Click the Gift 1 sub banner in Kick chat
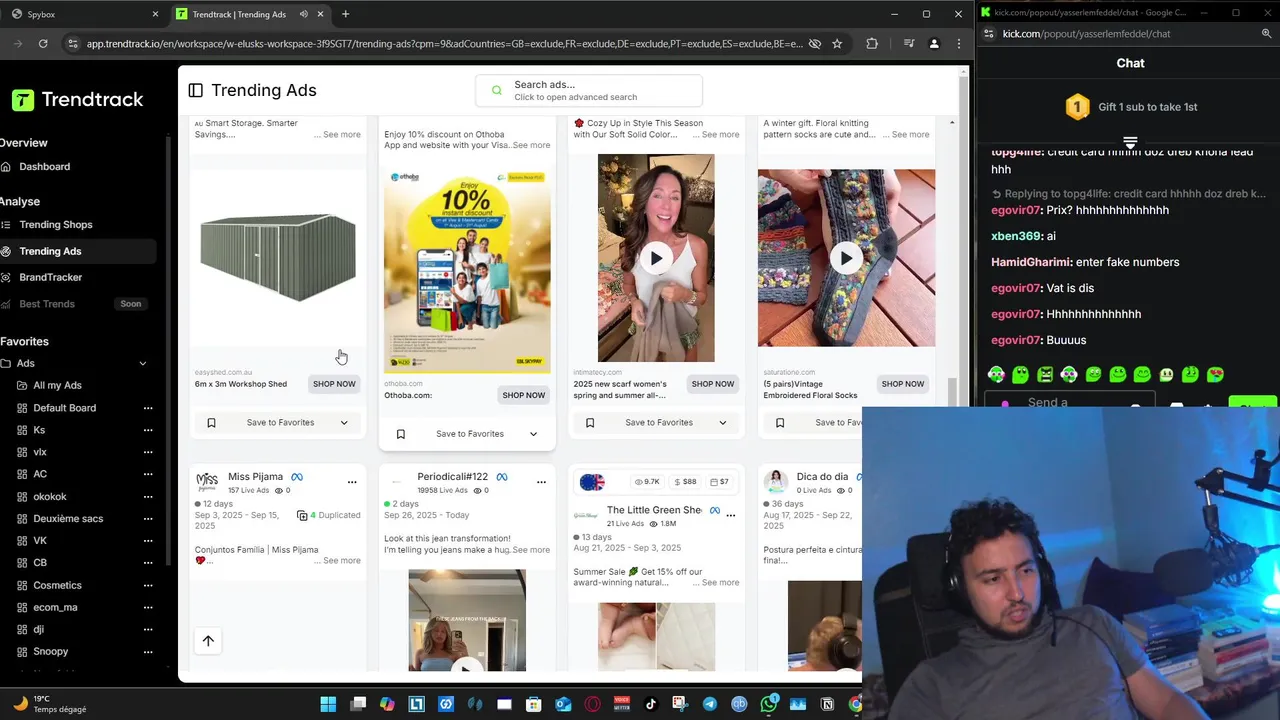The height and width of the screenshot is (720, 1280). 1130,107
